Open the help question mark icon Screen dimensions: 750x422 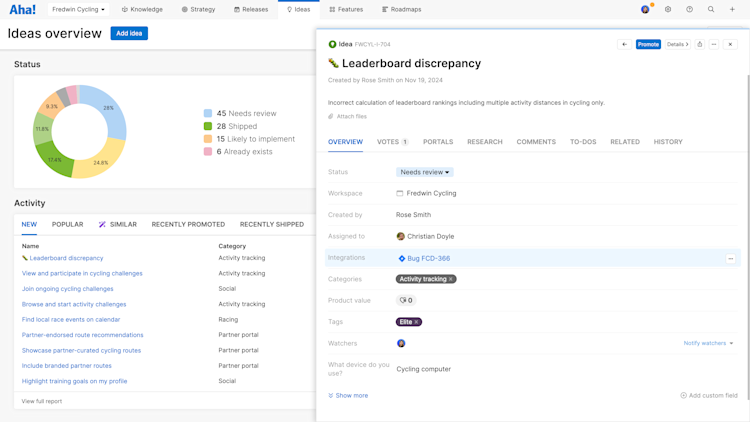coord(689,9)
